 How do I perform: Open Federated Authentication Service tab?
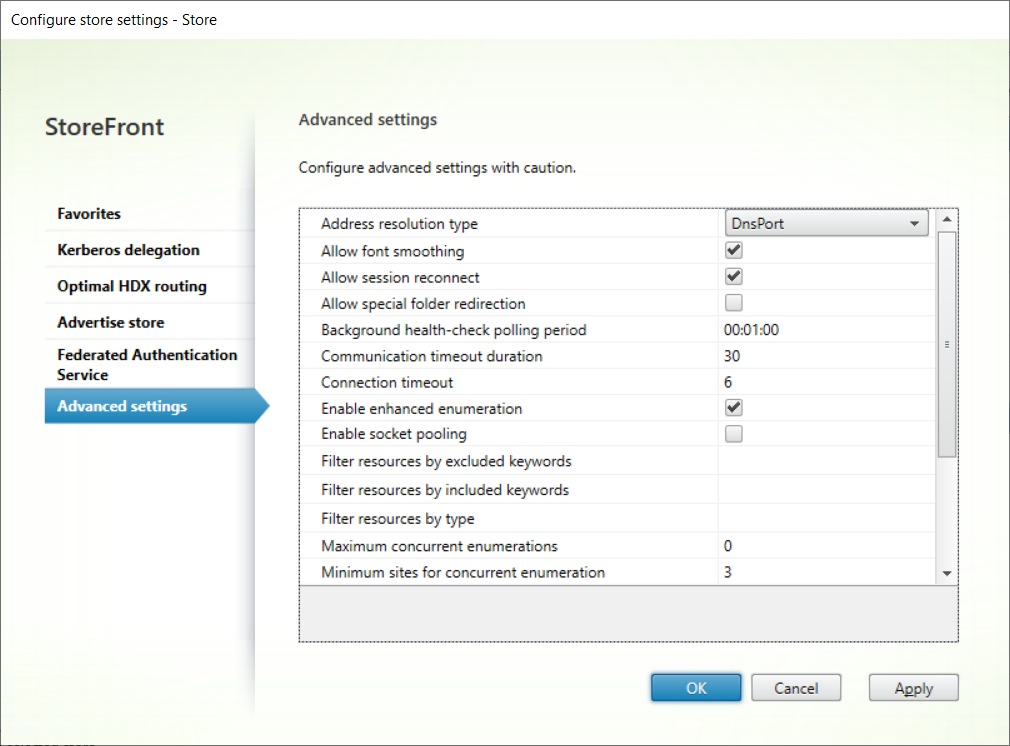(x=147, y=365)
